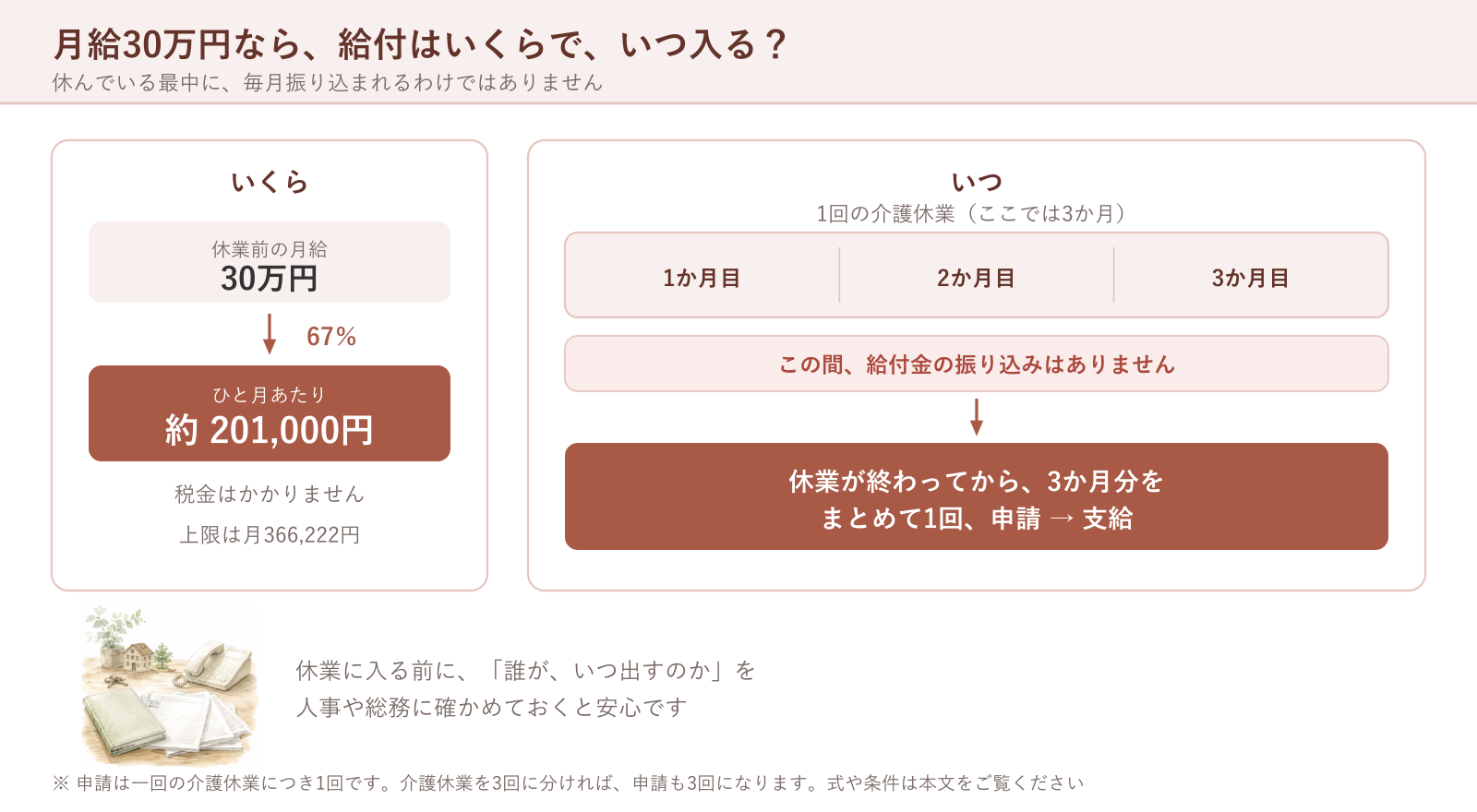Screen dimensions: 1477x812
Task: Click the desk illustration with phone and notebook
Action: tap(167, 684)
